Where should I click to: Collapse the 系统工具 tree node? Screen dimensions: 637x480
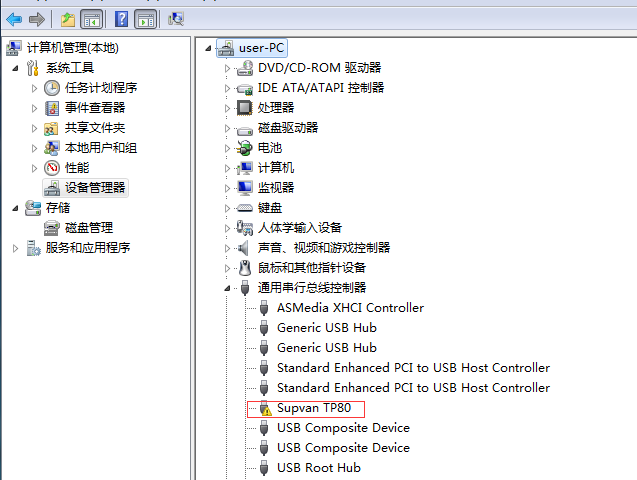coord(15,68)
